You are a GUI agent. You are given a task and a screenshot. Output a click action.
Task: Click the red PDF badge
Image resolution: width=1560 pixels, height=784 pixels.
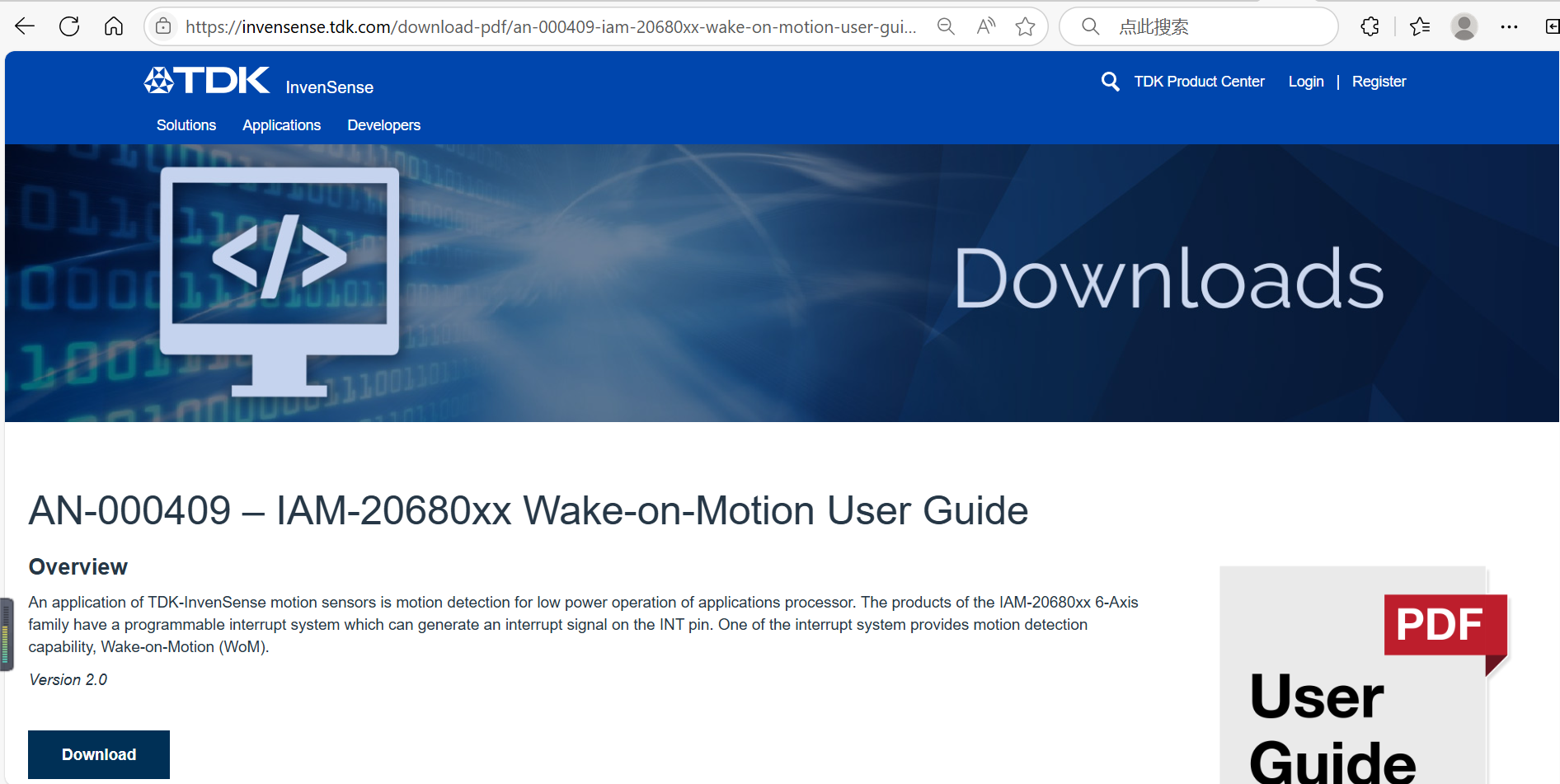point(1445,625)
